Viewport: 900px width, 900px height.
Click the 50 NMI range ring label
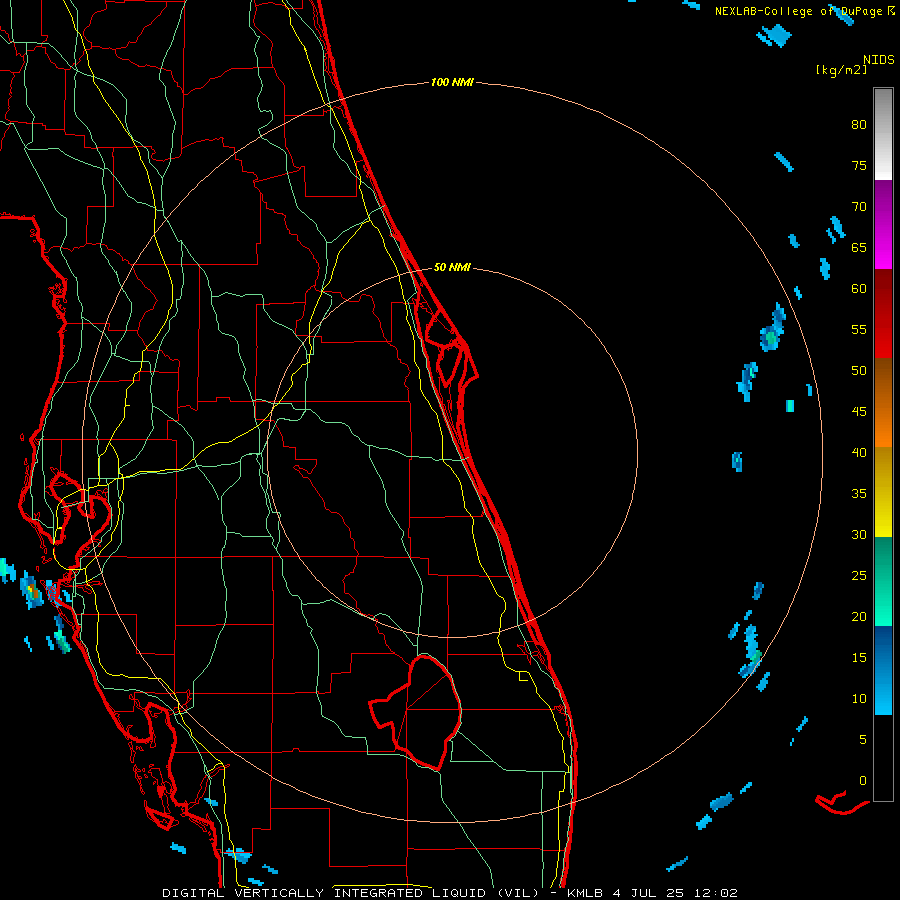[x=452, y=267]
